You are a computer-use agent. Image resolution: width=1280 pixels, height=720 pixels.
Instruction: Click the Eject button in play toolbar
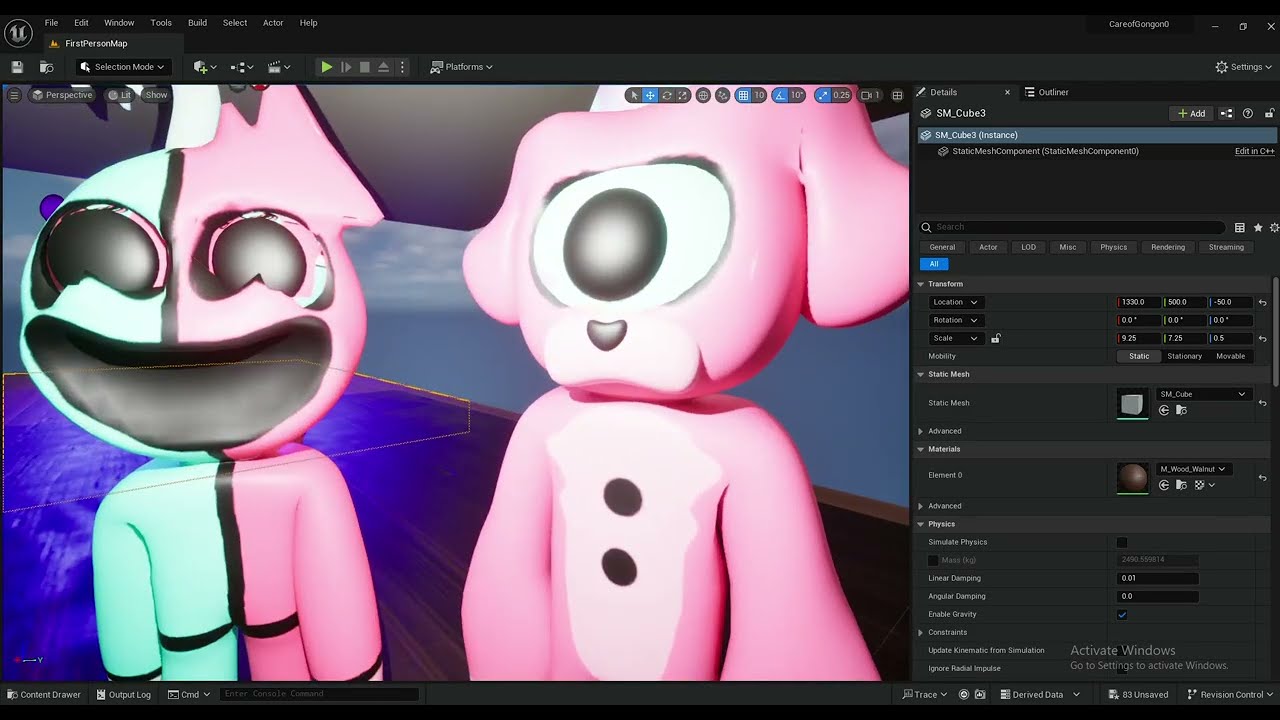tap(383, 67)
